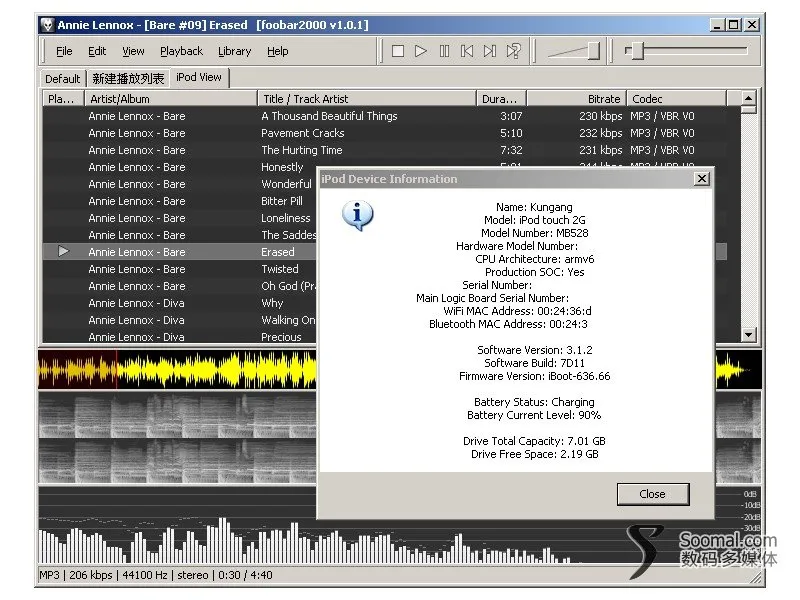
Task: Pause the track with Pause button
Action: click(444, 51)
